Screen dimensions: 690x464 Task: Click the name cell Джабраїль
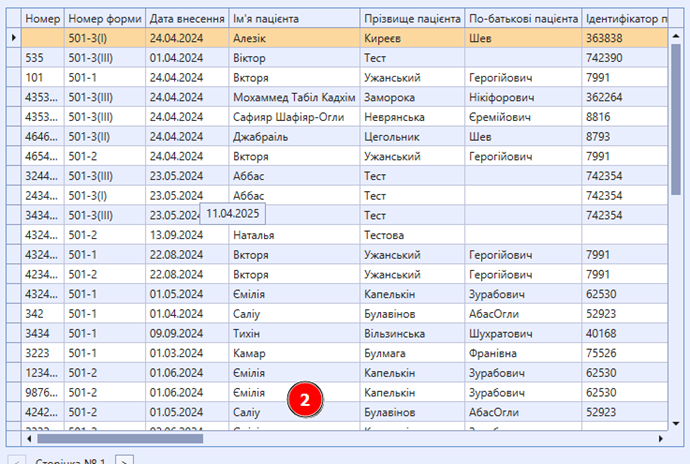(294, 136)
